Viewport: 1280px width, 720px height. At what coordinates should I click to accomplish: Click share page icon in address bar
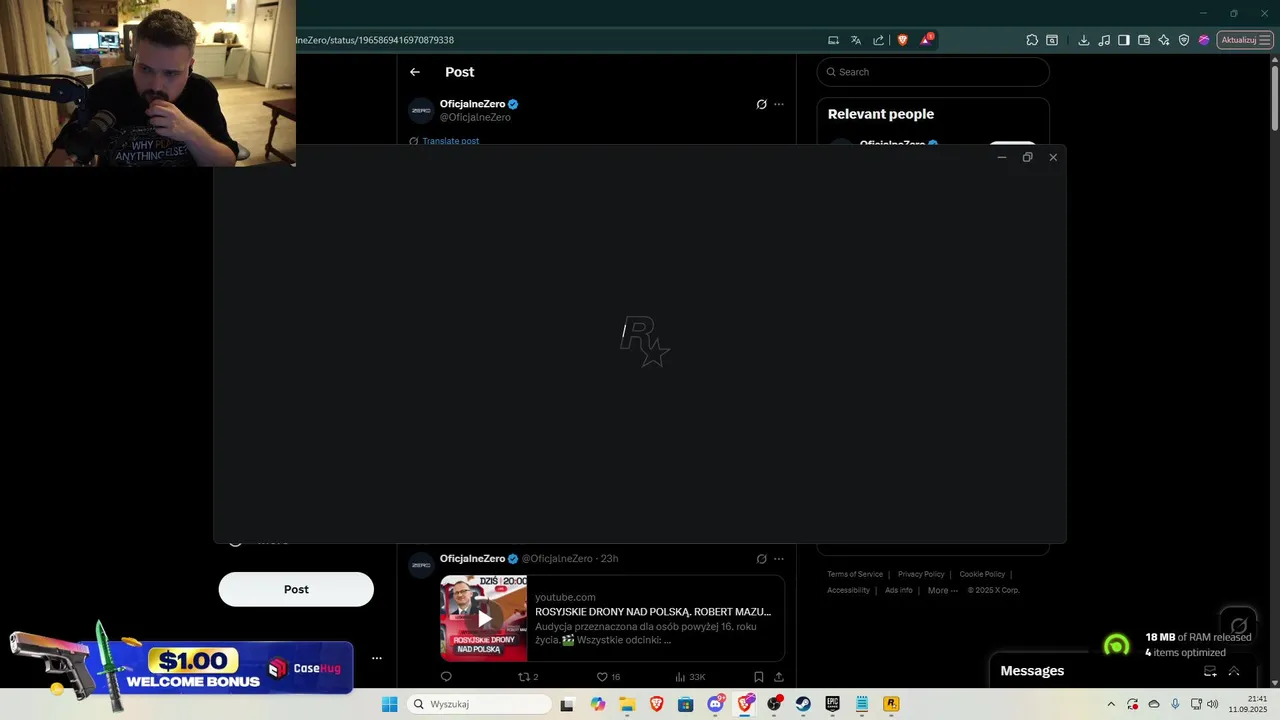879,40
